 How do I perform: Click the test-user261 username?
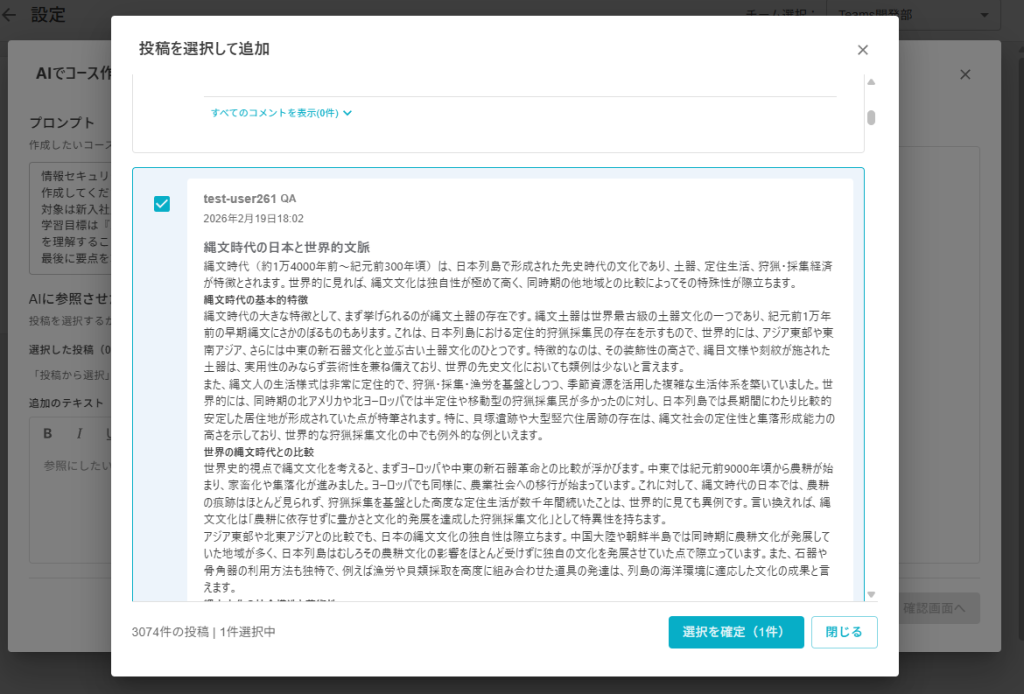click(x=239, y=198)
